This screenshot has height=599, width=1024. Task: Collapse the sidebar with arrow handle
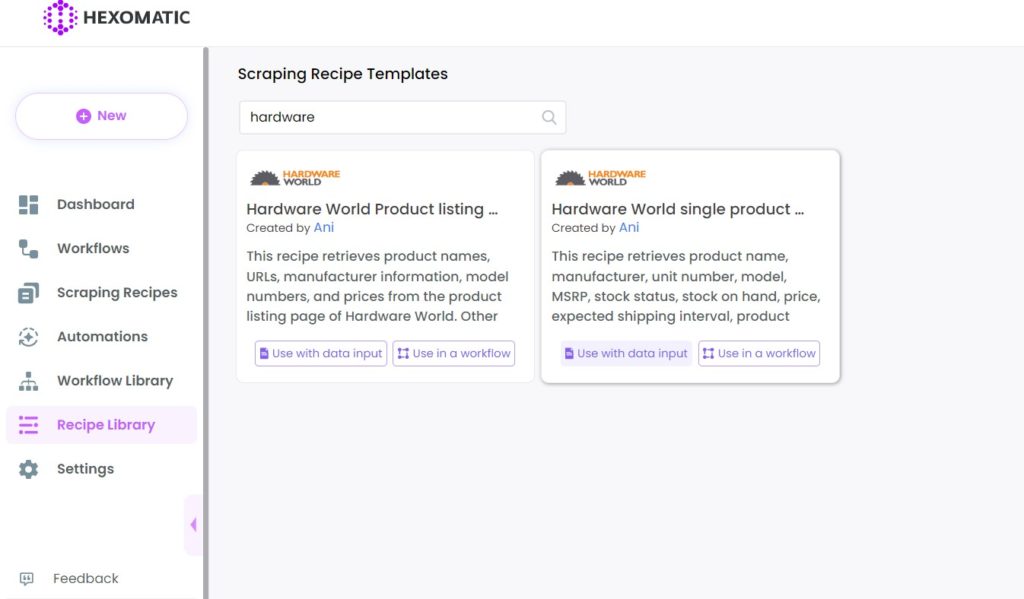193,525
